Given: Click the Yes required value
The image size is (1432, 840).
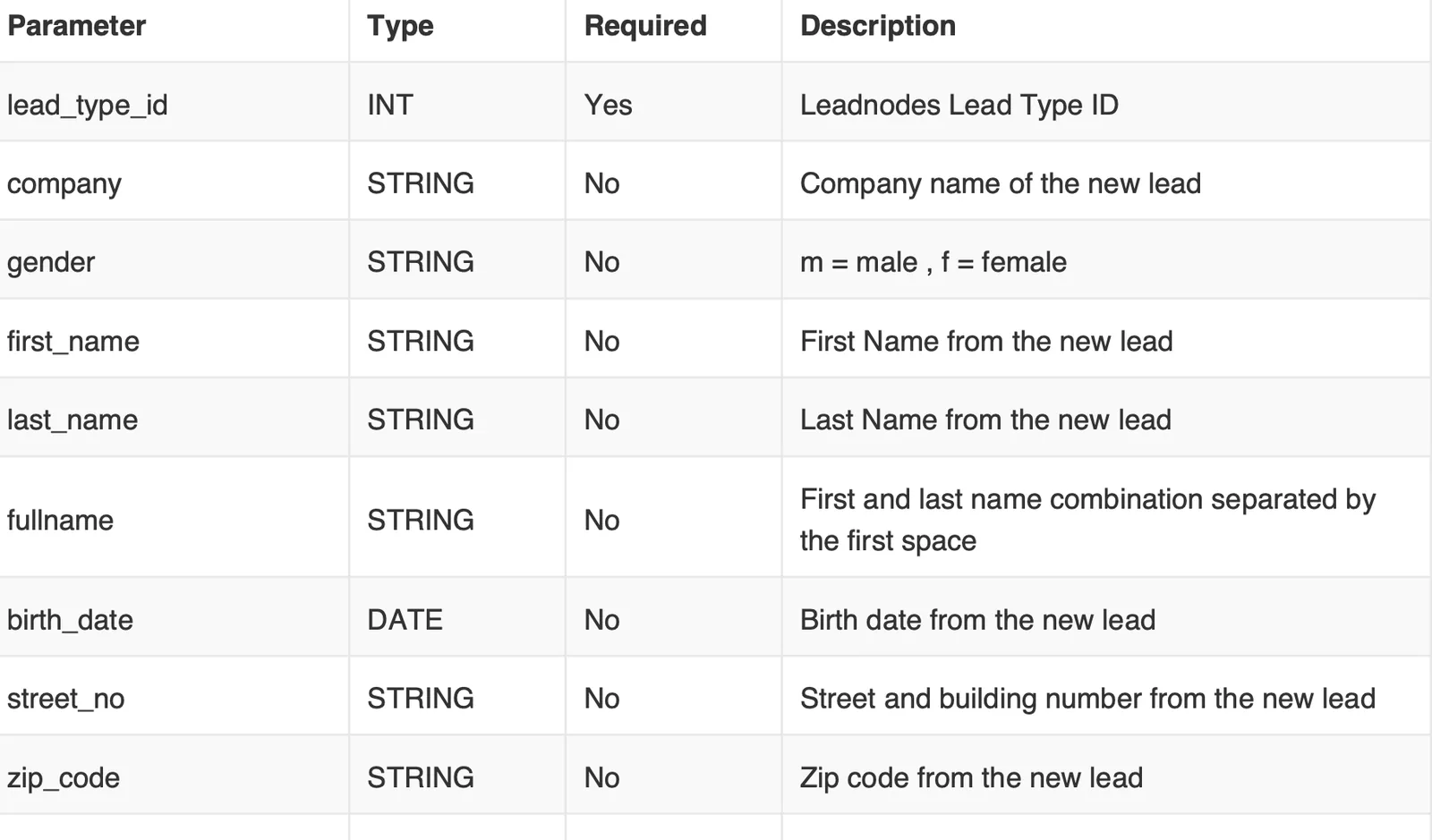Looking at the screenshot, I should tap(608, 105).
